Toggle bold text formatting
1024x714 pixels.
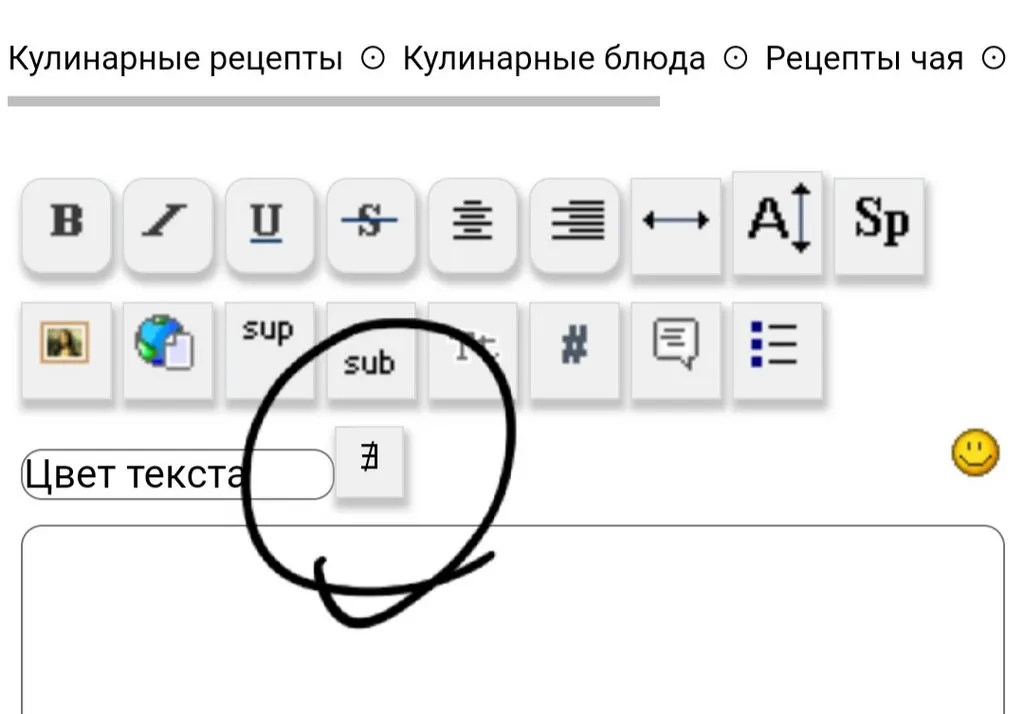pos(64,224)
